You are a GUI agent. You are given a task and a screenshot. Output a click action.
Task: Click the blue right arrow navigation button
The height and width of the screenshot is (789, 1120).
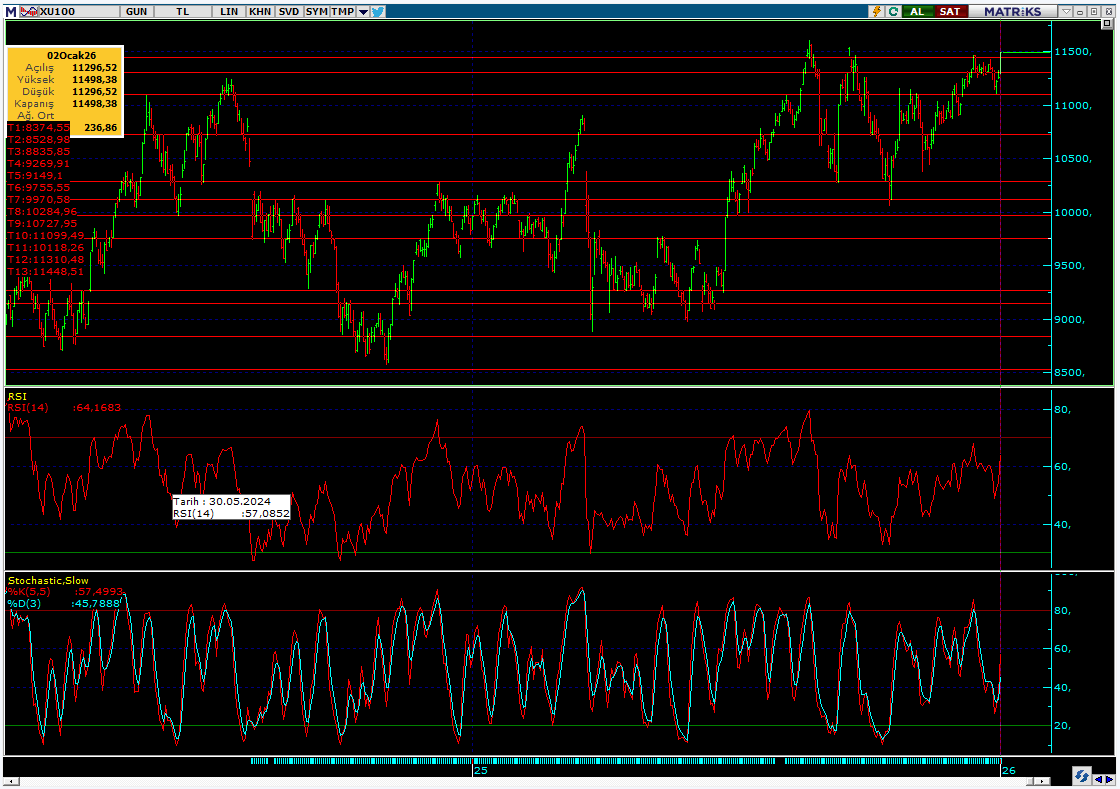coord(1110,780)
